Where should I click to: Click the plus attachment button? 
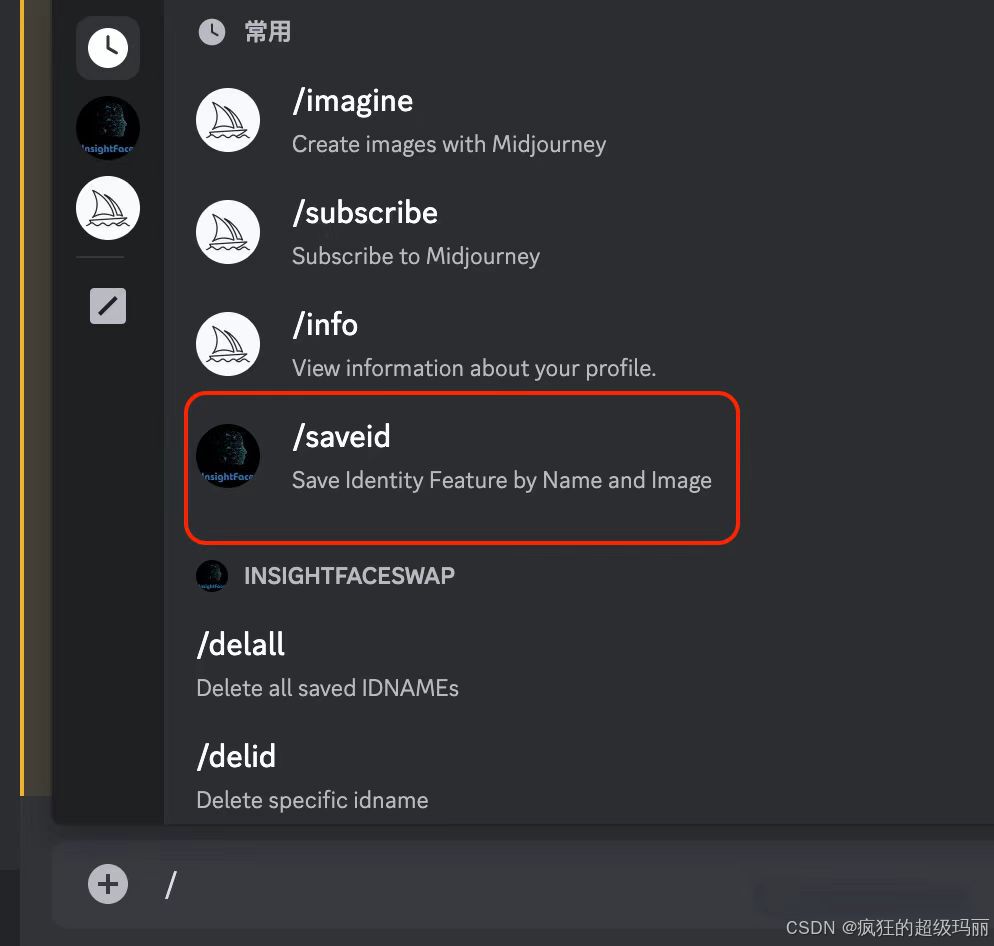pyautogui.click(x=108, y=884)
